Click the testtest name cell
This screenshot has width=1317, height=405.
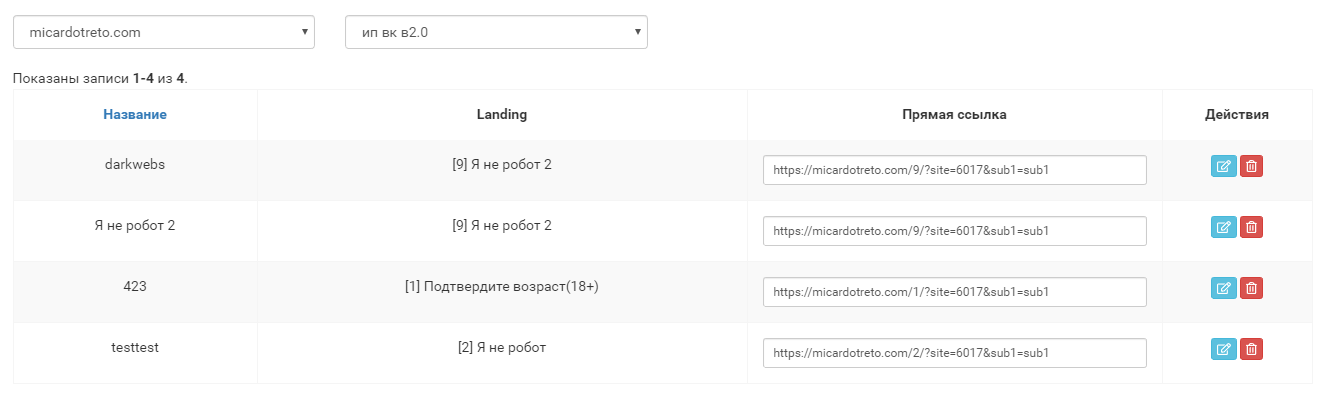pos(135,347)
